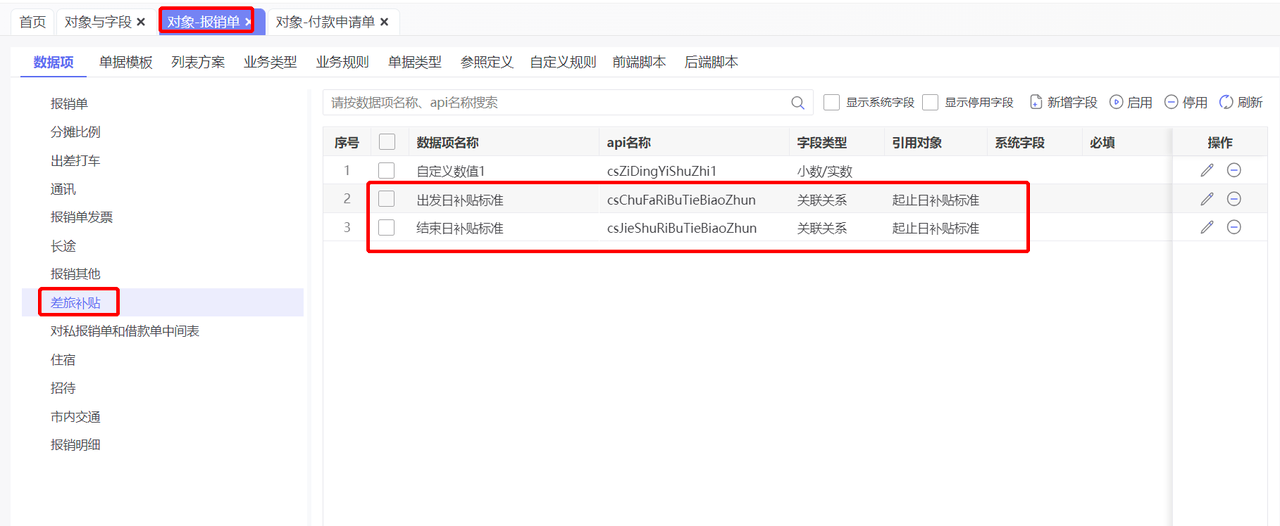Click the search magnifier icon
Screen dimensions: 1280x526
pos(798,103)
